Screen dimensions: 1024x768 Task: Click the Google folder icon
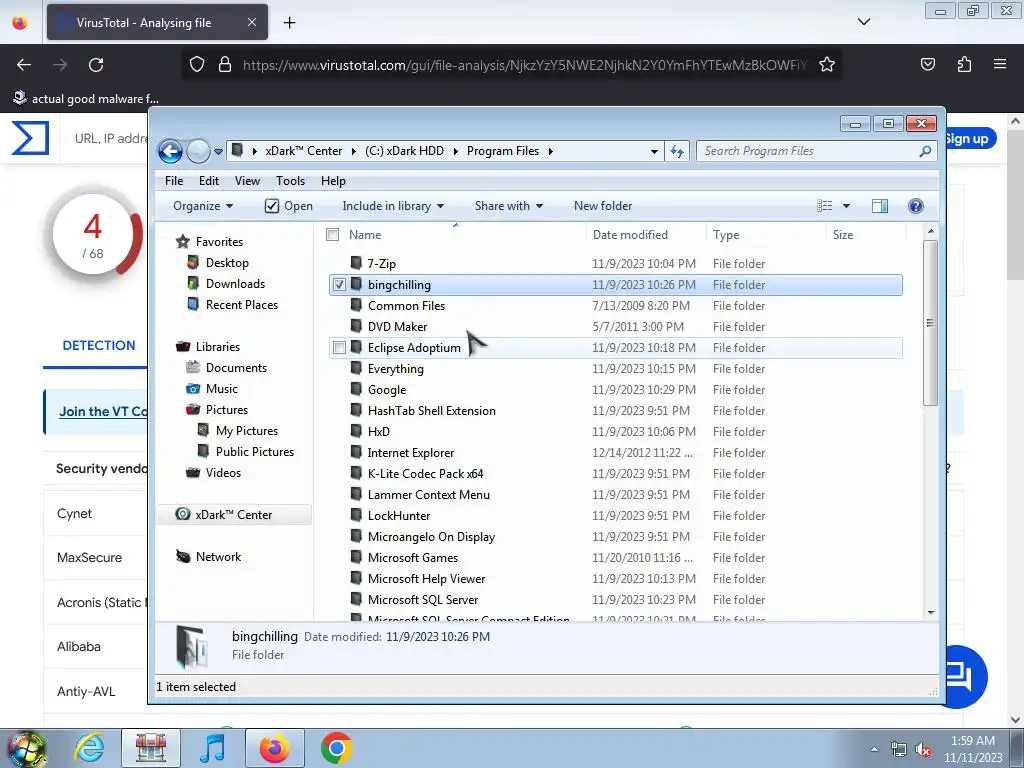pos(356,389)
